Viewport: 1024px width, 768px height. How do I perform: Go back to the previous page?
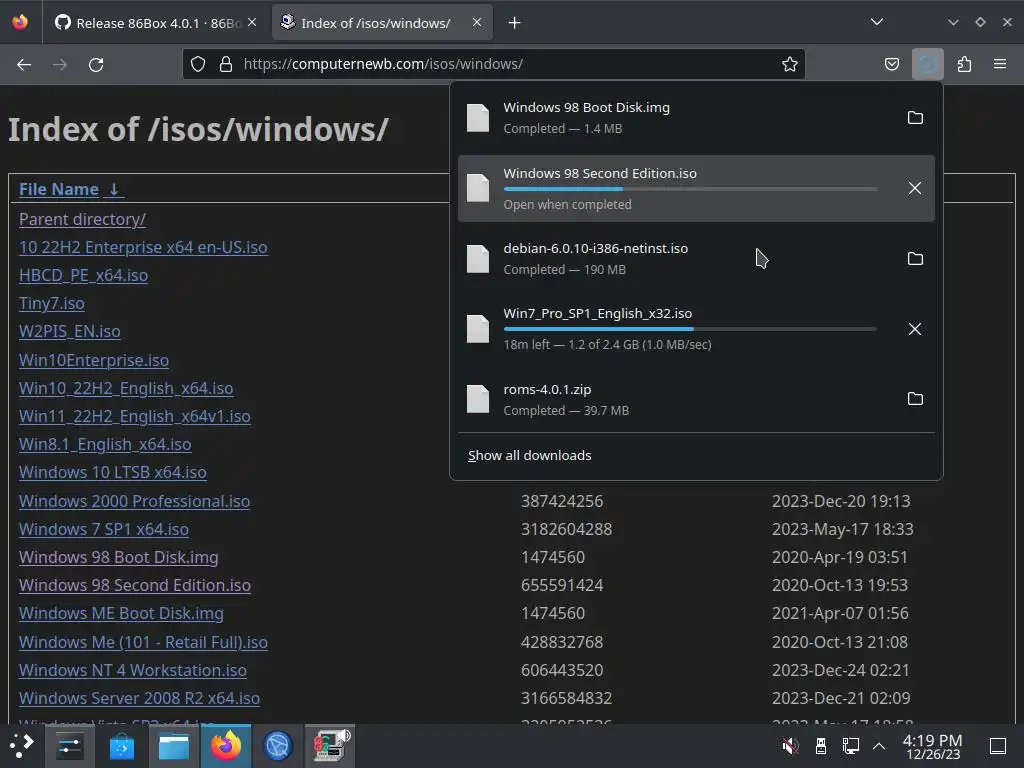(24, 64)
